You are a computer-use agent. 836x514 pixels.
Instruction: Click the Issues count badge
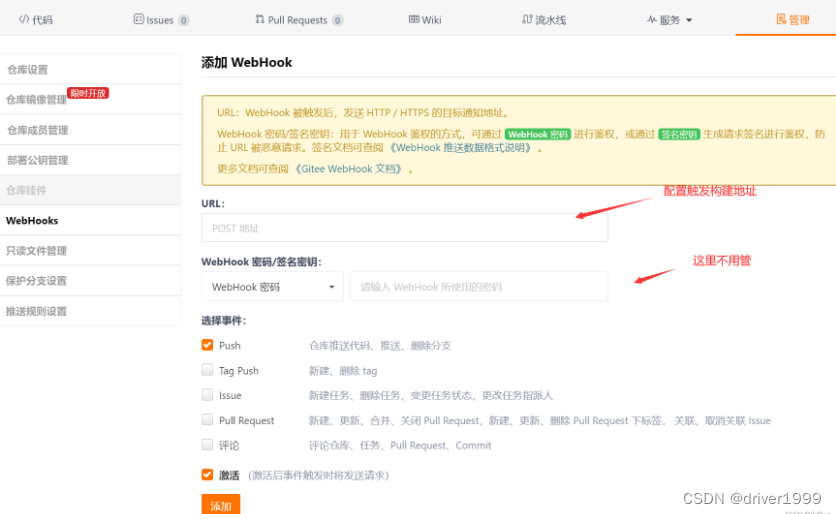(x=183, y=20)
